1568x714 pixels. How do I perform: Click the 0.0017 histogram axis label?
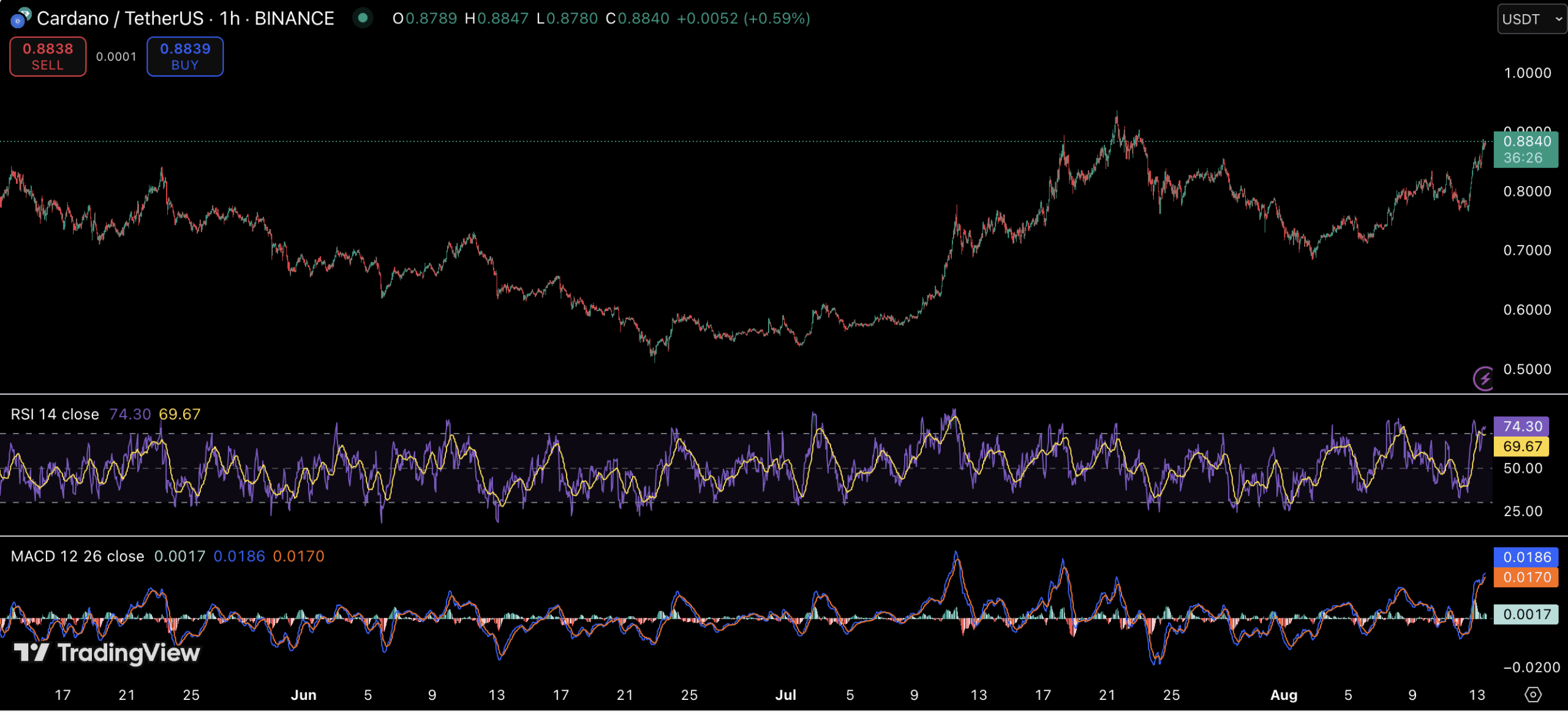1526,614
